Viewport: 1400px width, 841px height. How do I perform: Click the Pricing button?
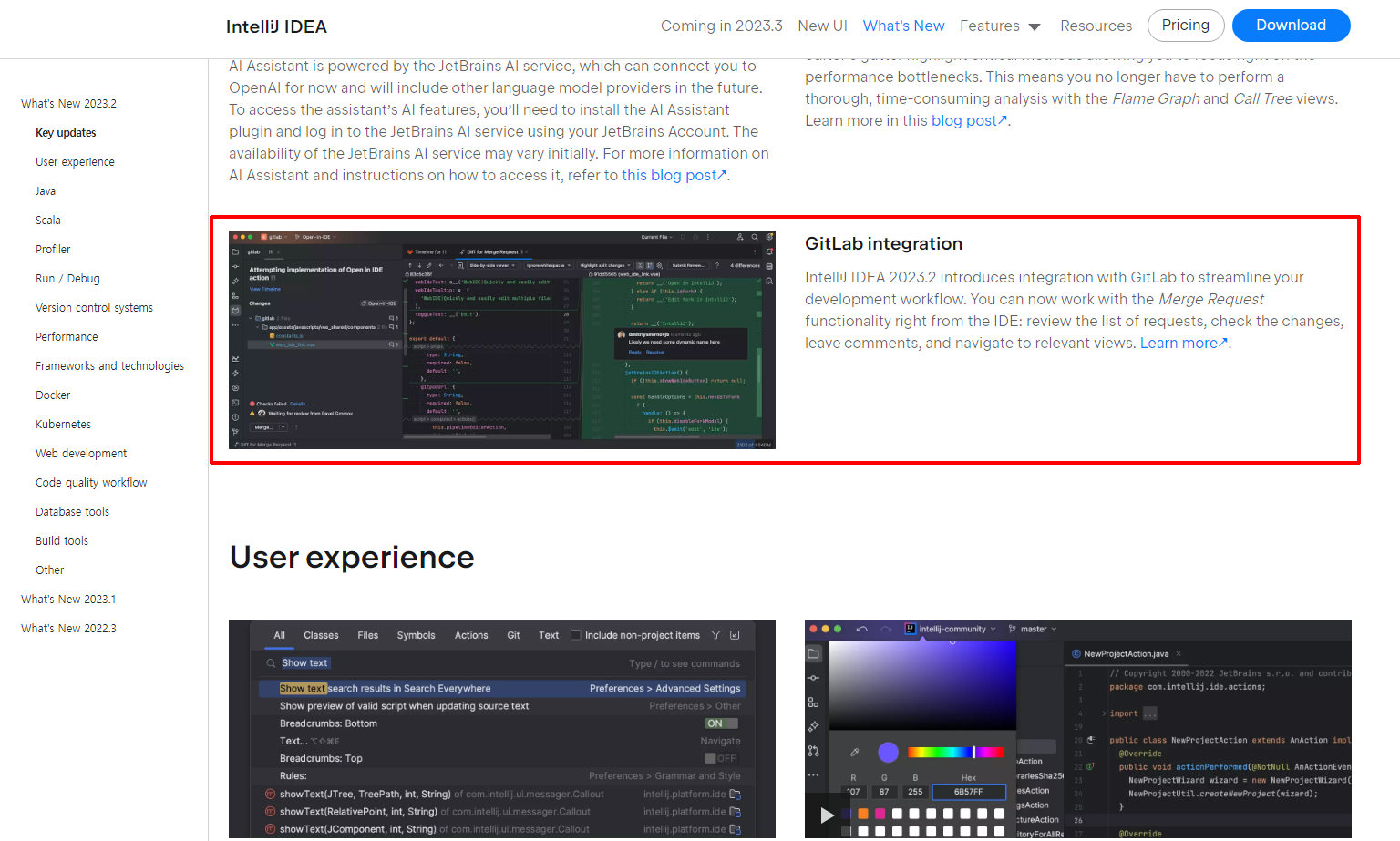[1185, 26]
